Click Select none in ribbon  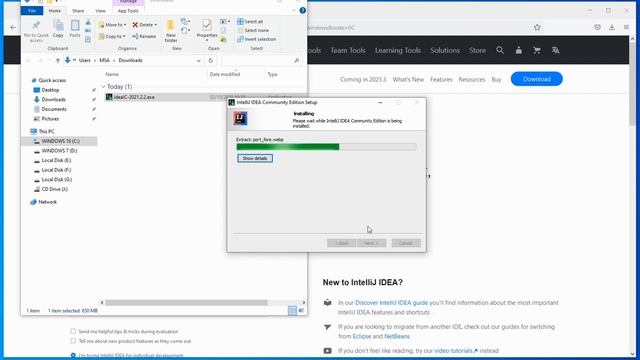pyautogui.click(x=253, y=31)
